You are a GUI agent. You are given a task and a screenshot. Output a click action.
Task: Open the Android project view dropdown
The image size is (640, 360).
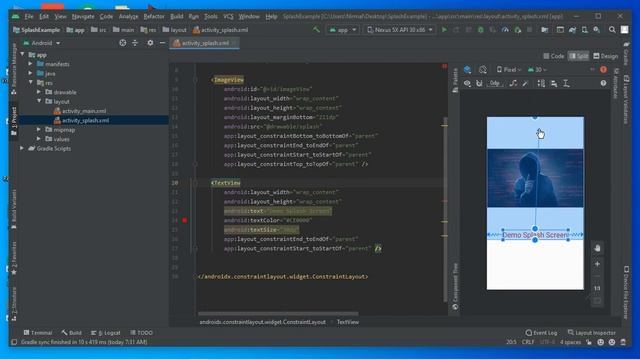pos(42,43)
